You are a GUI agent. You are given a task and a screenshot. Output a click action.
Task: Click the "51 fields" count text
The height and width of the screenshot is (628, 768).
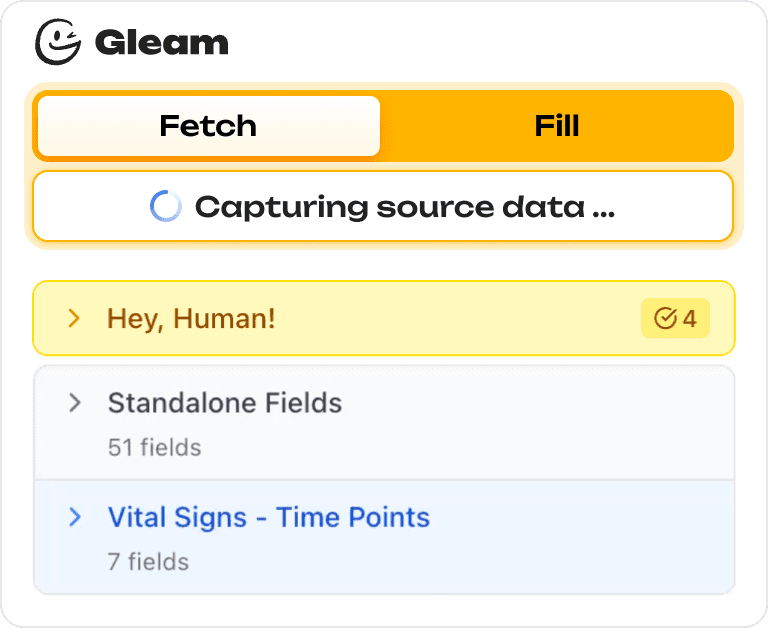tap(154, 447)
